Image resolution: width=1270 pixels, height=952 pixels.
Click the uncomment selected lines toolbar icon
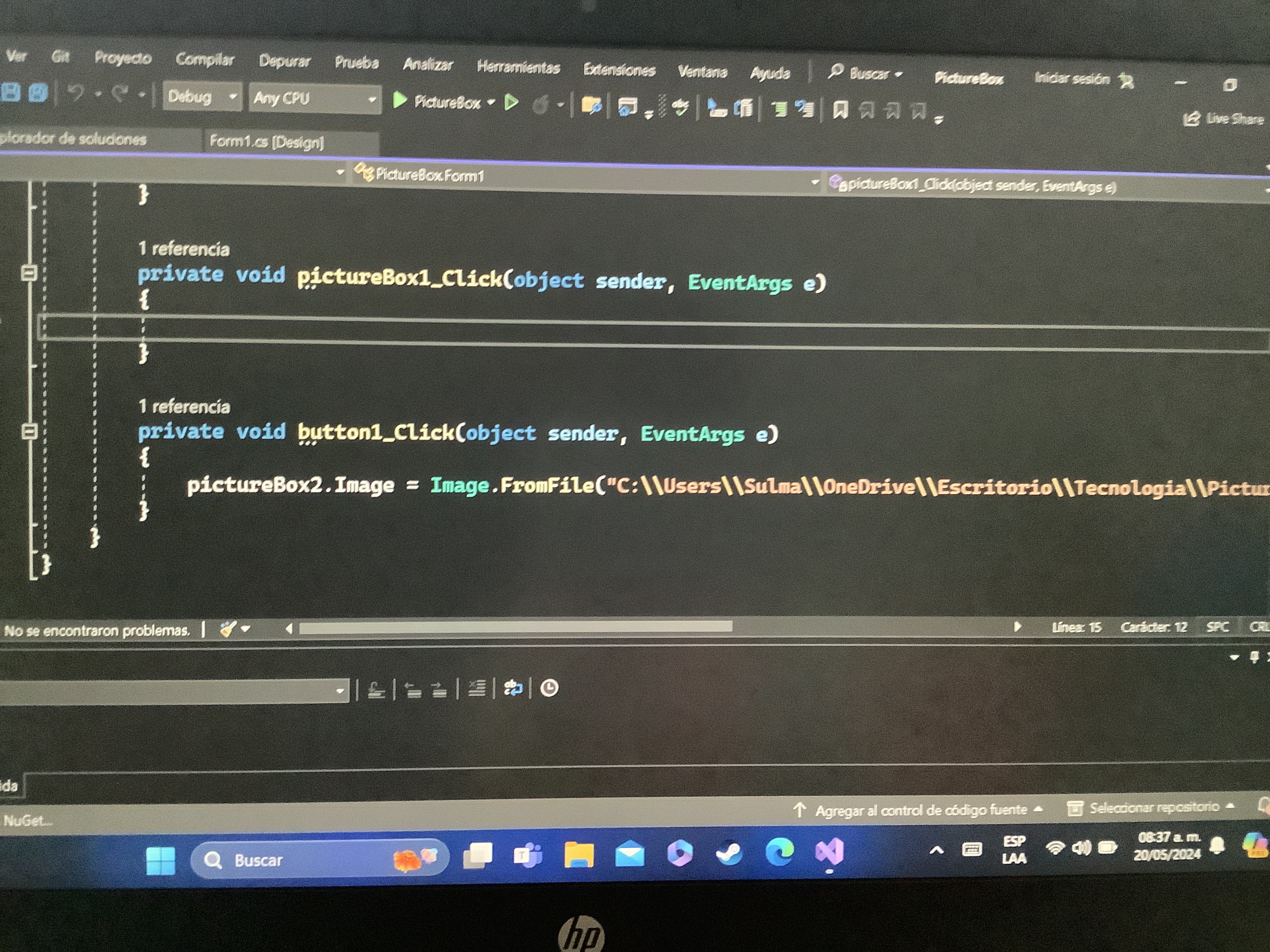[x=805, y=108]
